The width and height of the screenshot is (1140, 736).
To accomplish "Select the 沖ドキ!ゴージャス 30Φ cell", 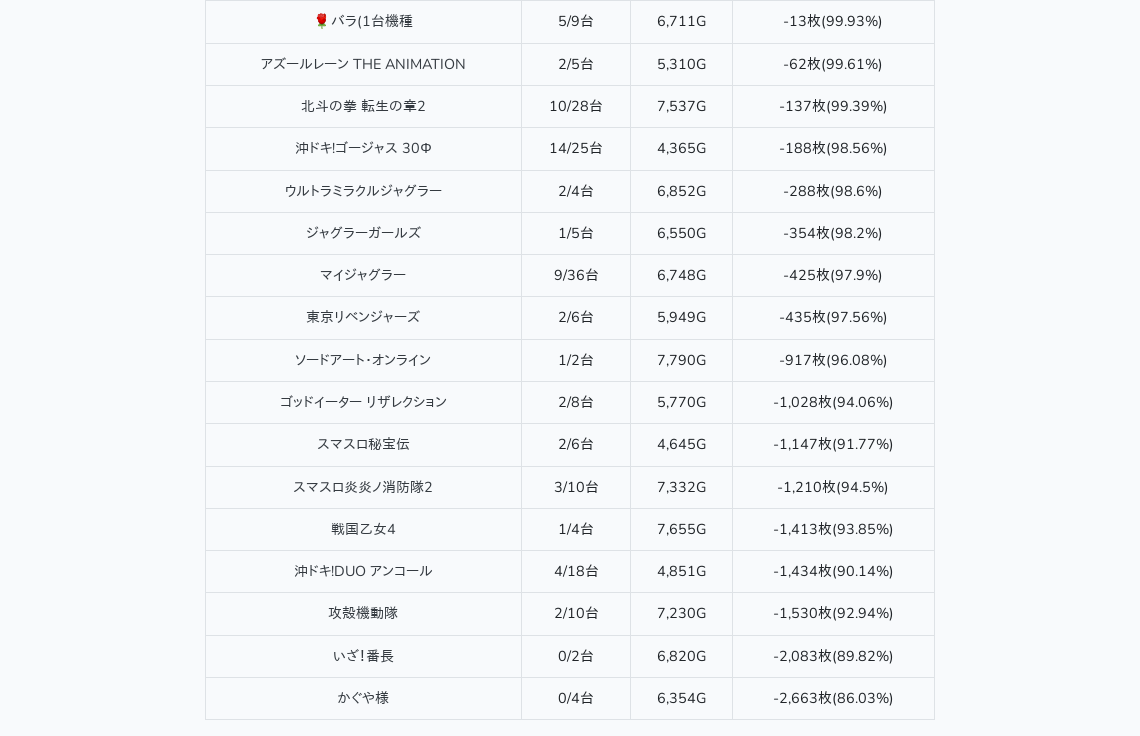I will coord(363,148).
